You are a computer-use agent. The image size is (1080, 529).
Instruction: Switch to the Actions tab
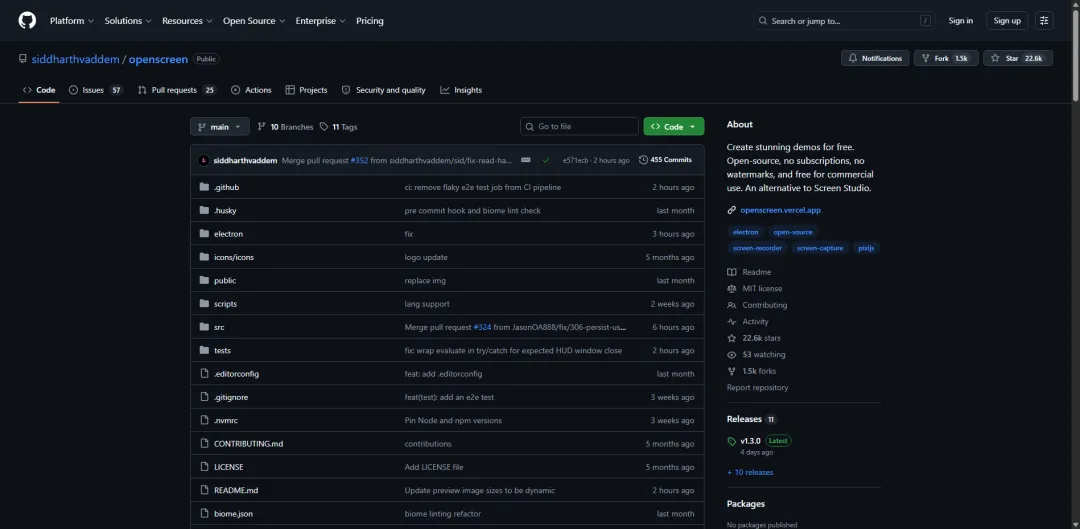(x=251, y=90)
